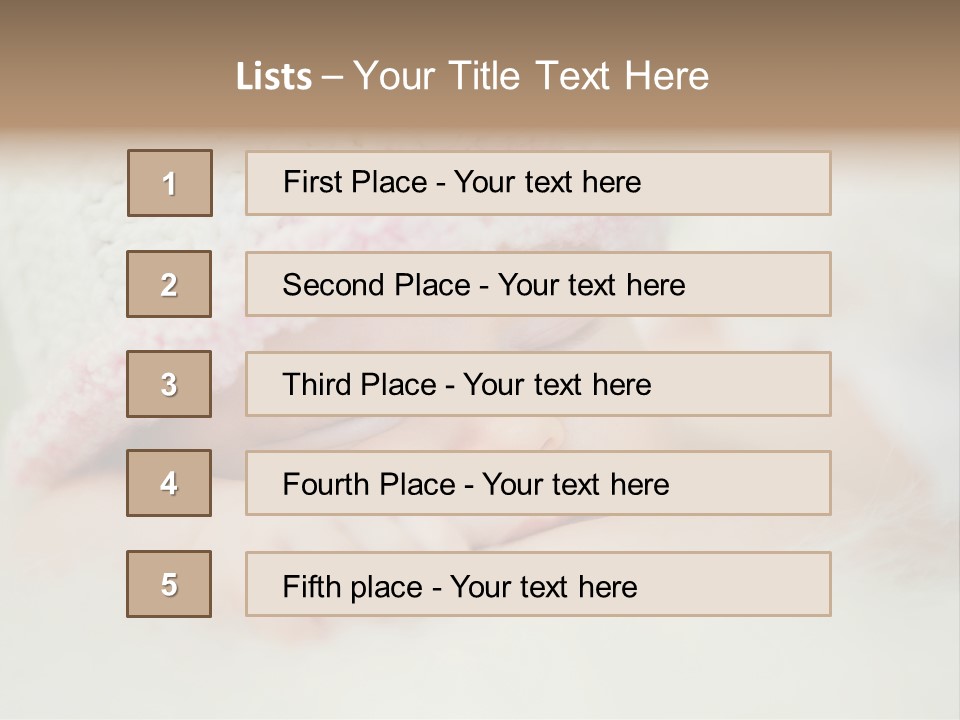
Task: Click the number 2 square
Action: pos(169,284)
